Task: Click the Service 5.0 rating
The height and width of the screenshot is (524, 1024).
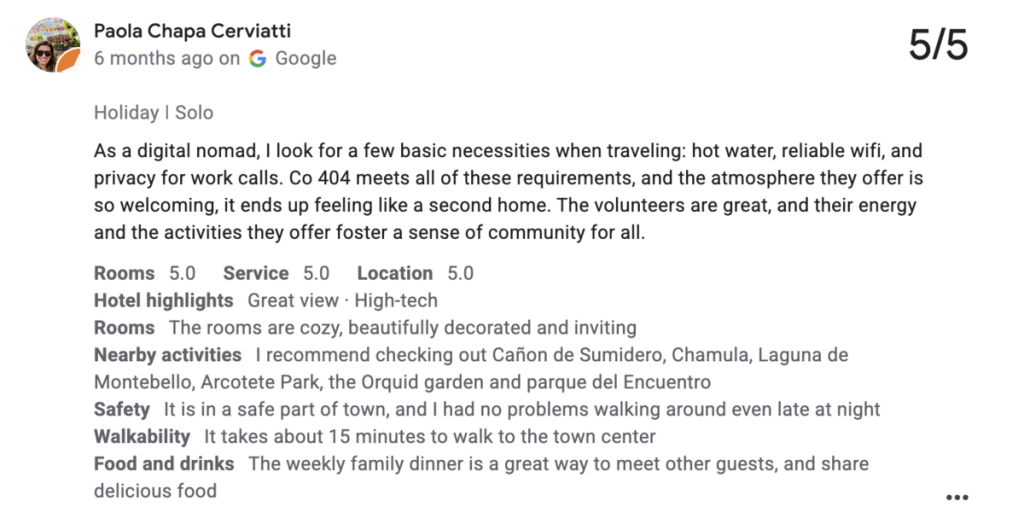Action: [x=276, y=273]
